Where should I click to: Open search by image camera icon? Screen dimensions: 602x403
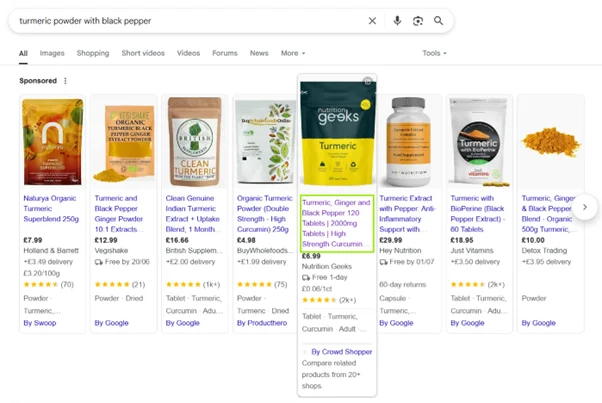coord(418,21)
